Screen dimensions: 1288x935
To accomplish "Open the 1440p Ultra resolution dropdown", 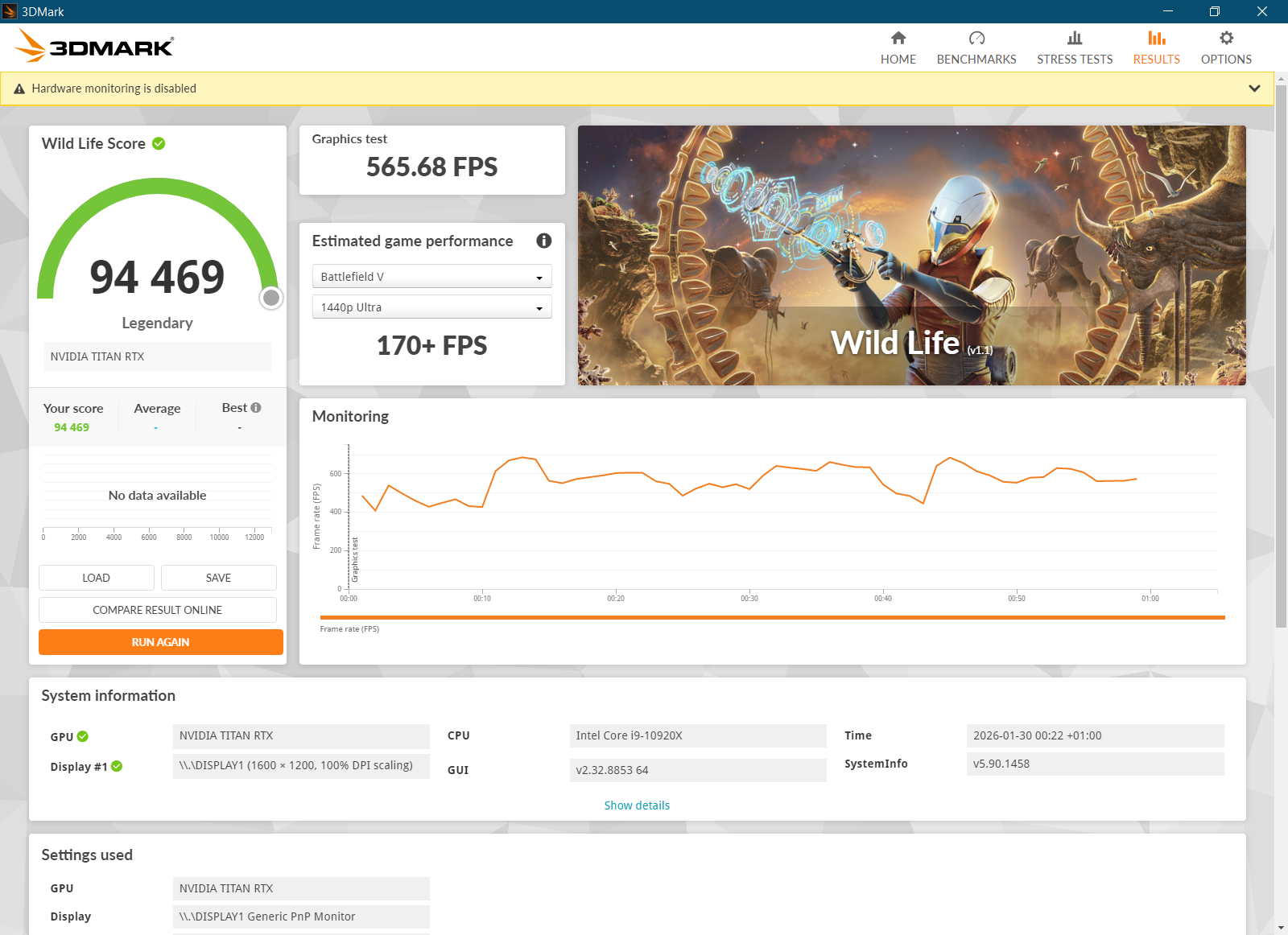I will click(x=431, y=307).
